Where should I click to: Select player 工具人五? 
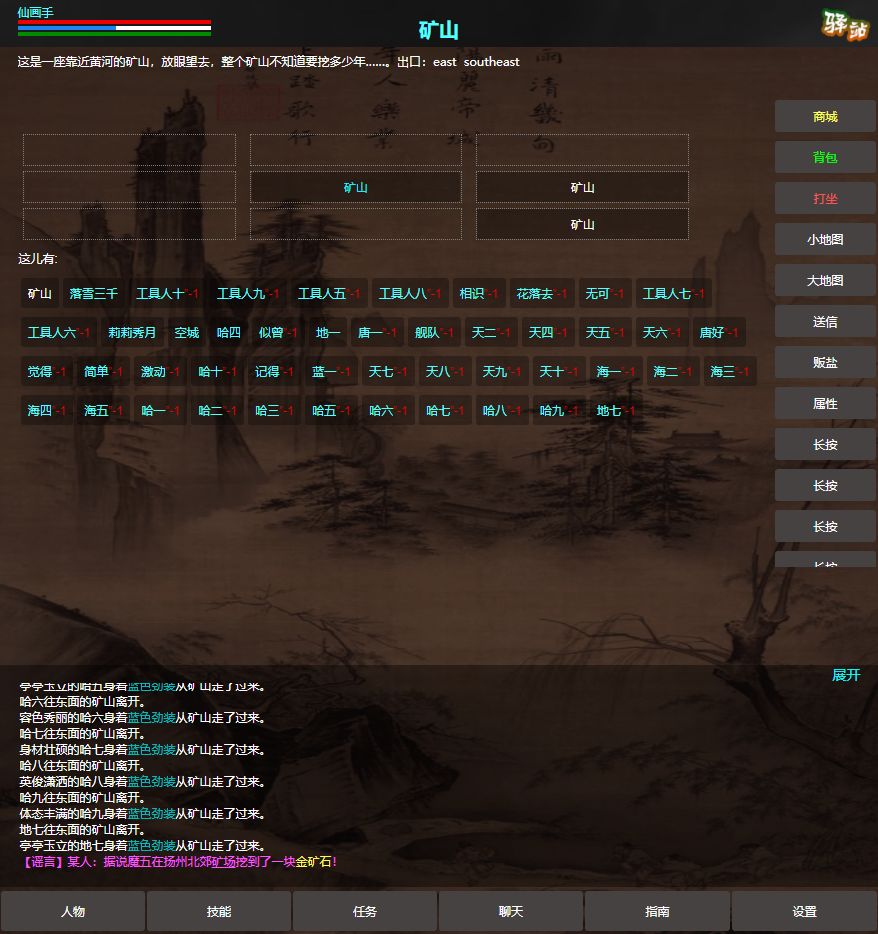point(329,294)
